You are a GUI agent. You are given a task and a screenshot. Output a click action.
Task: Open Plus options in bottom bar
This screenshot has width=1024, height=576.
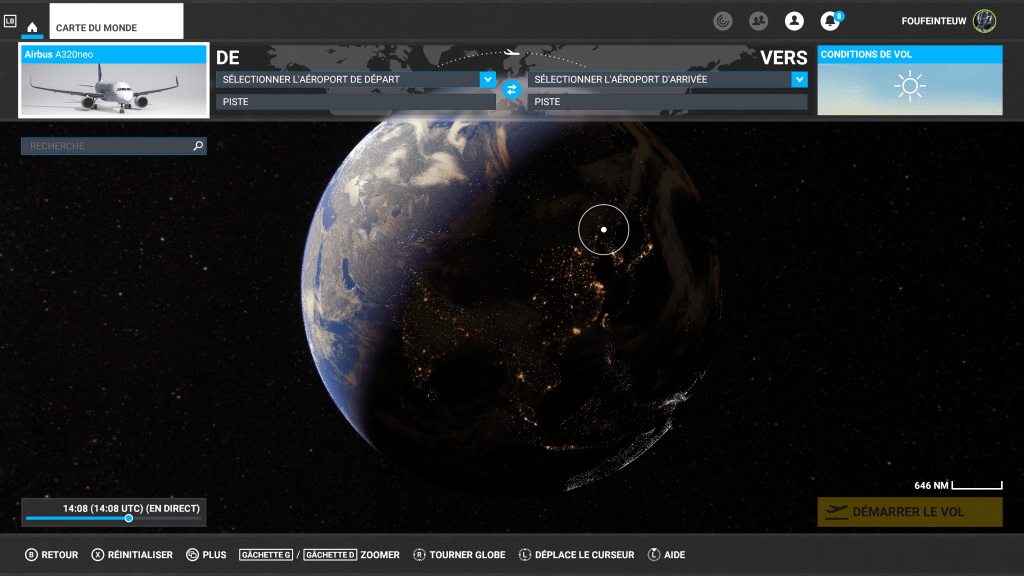click(206, 554)
